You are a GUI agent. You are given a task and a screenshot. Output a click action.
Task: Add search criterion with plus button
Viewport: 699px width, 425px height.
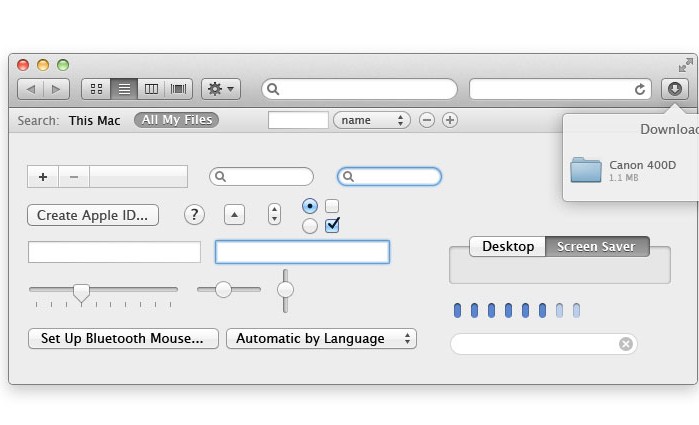[450, 120]
